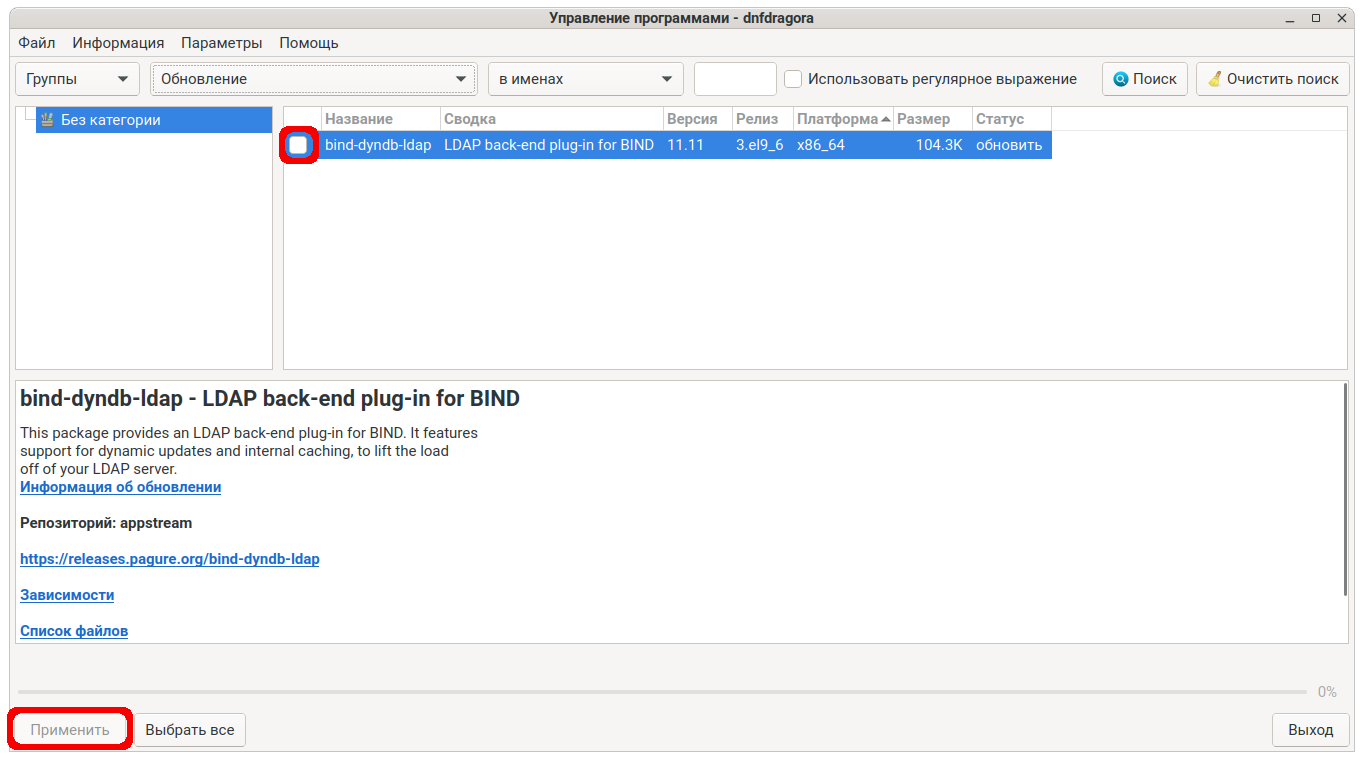Click the Без категории group icon
This screenshot has height=761, width=1364.
pos(47,120)
